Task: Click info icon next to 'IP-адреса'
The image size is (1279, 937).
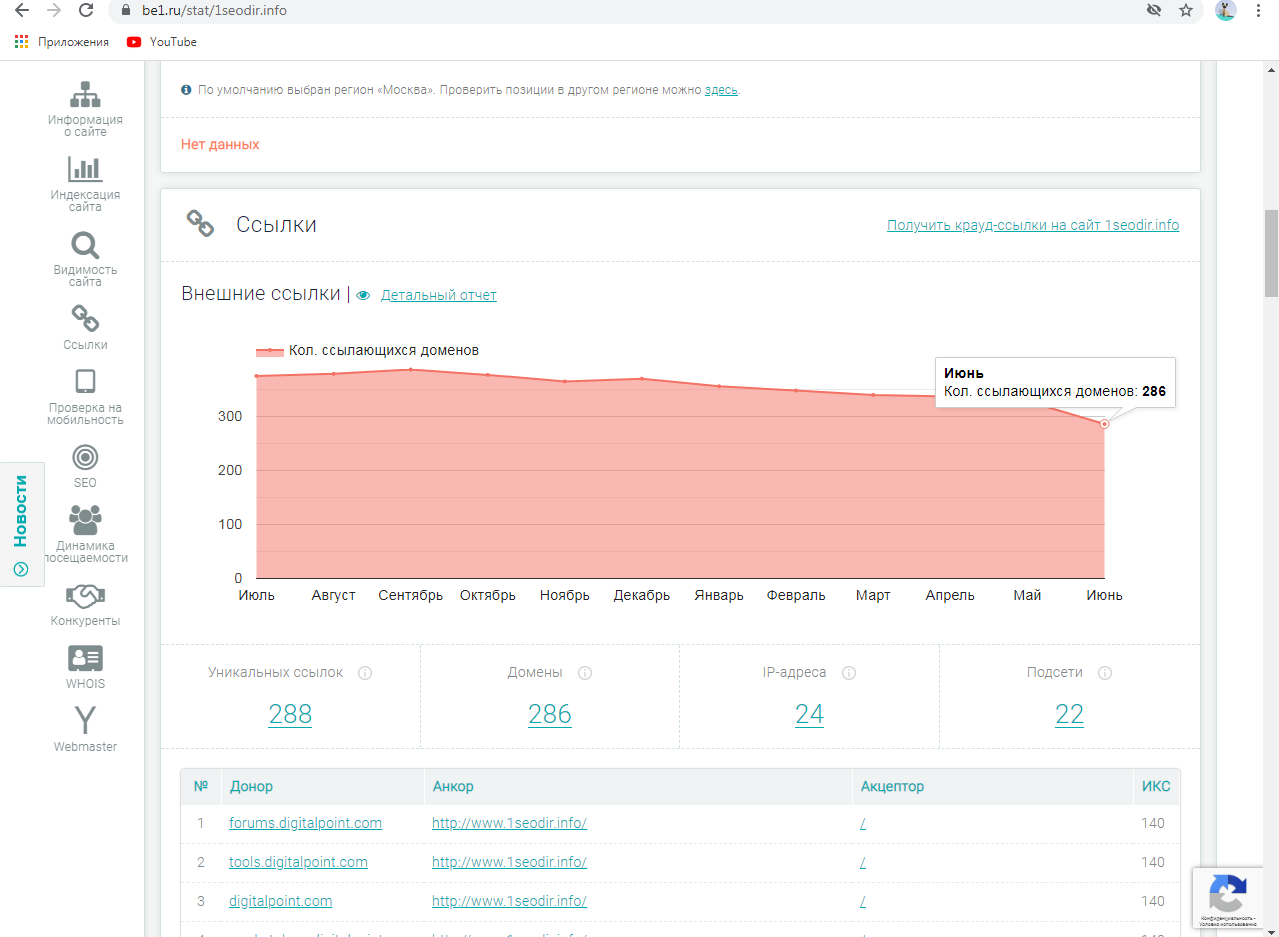Action: point(849,673)
